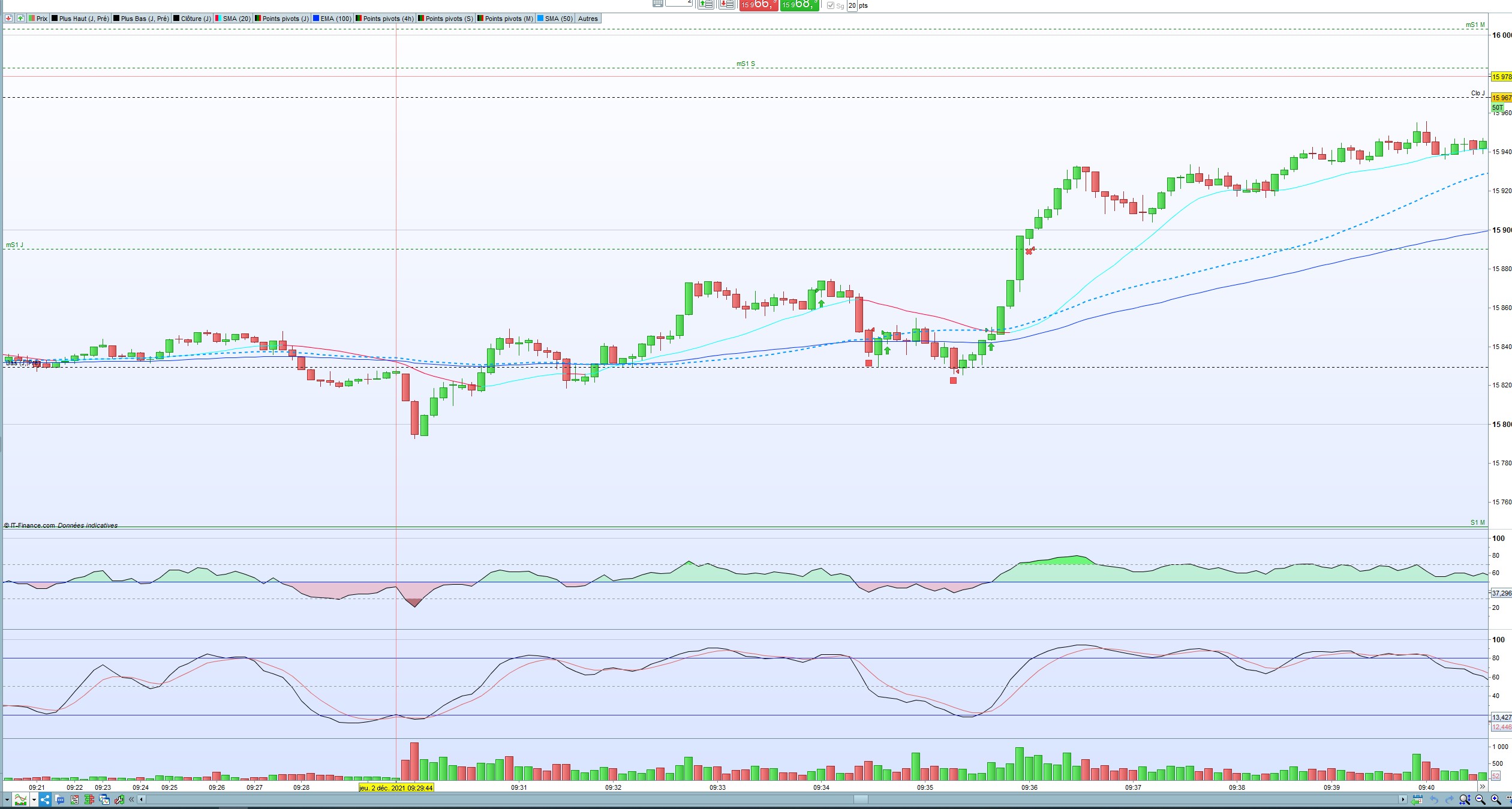Click the calendar go-to-date icon
1512x809 pixels.
click(x=1417, y=799)
